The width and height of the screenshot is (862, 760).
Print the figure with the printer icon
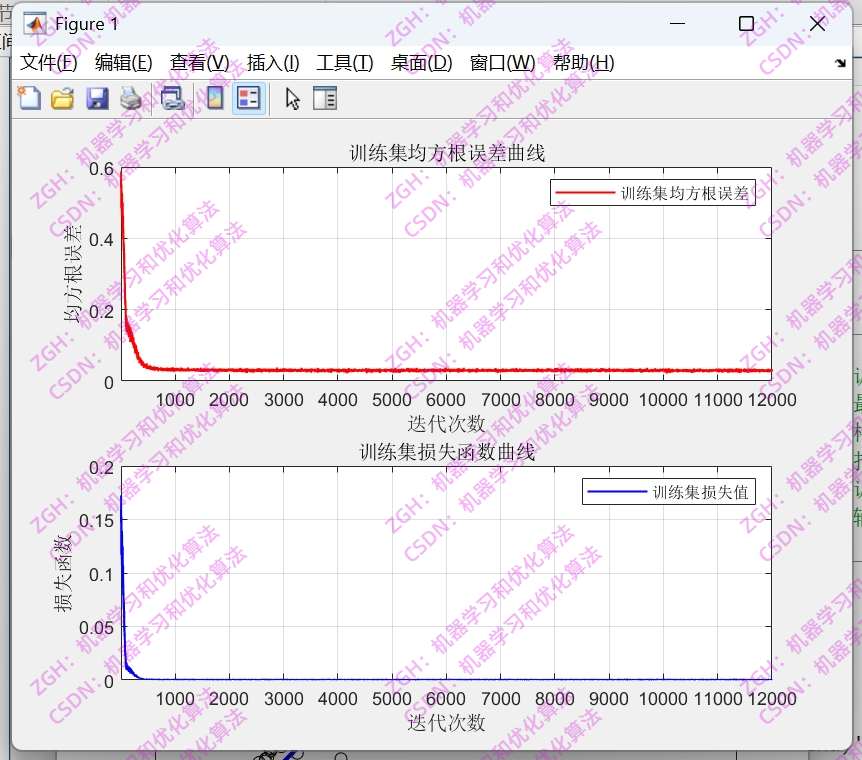tap(131, 99)
